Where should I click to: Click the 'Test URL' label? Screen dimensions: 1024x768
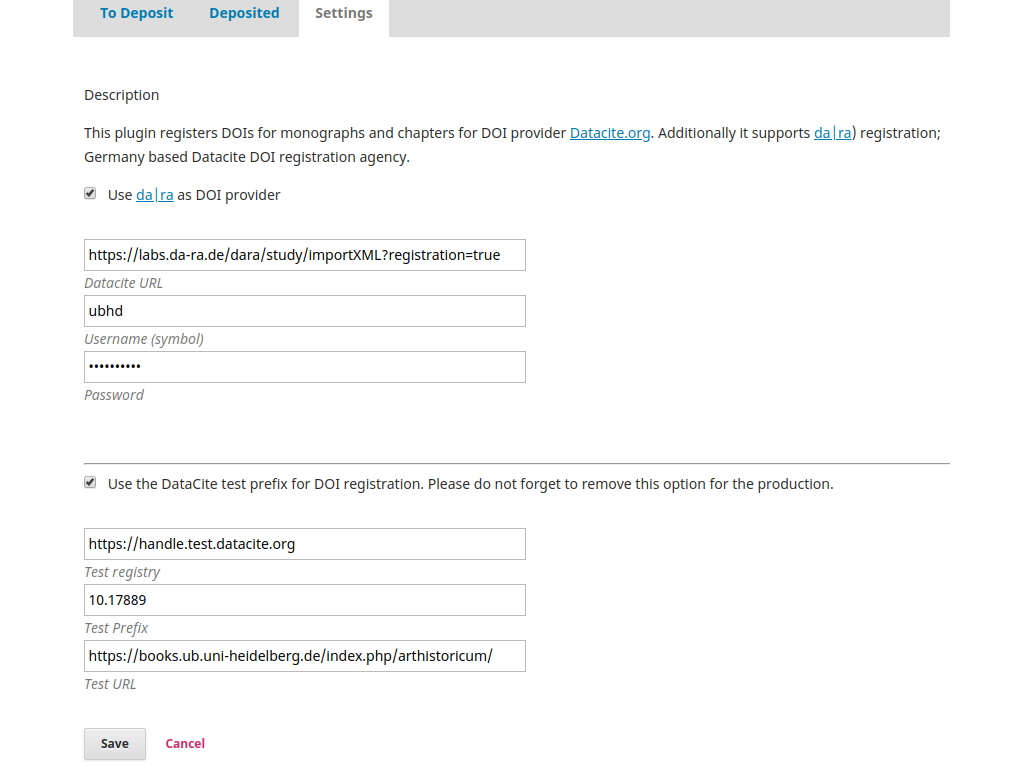[110, 684]
